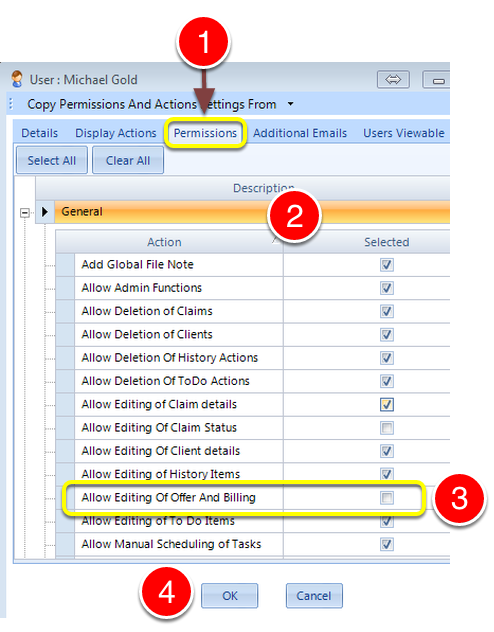Collapse the General group tree node
Viewport: 494px width, 632px height.
[x=25, y=212]
